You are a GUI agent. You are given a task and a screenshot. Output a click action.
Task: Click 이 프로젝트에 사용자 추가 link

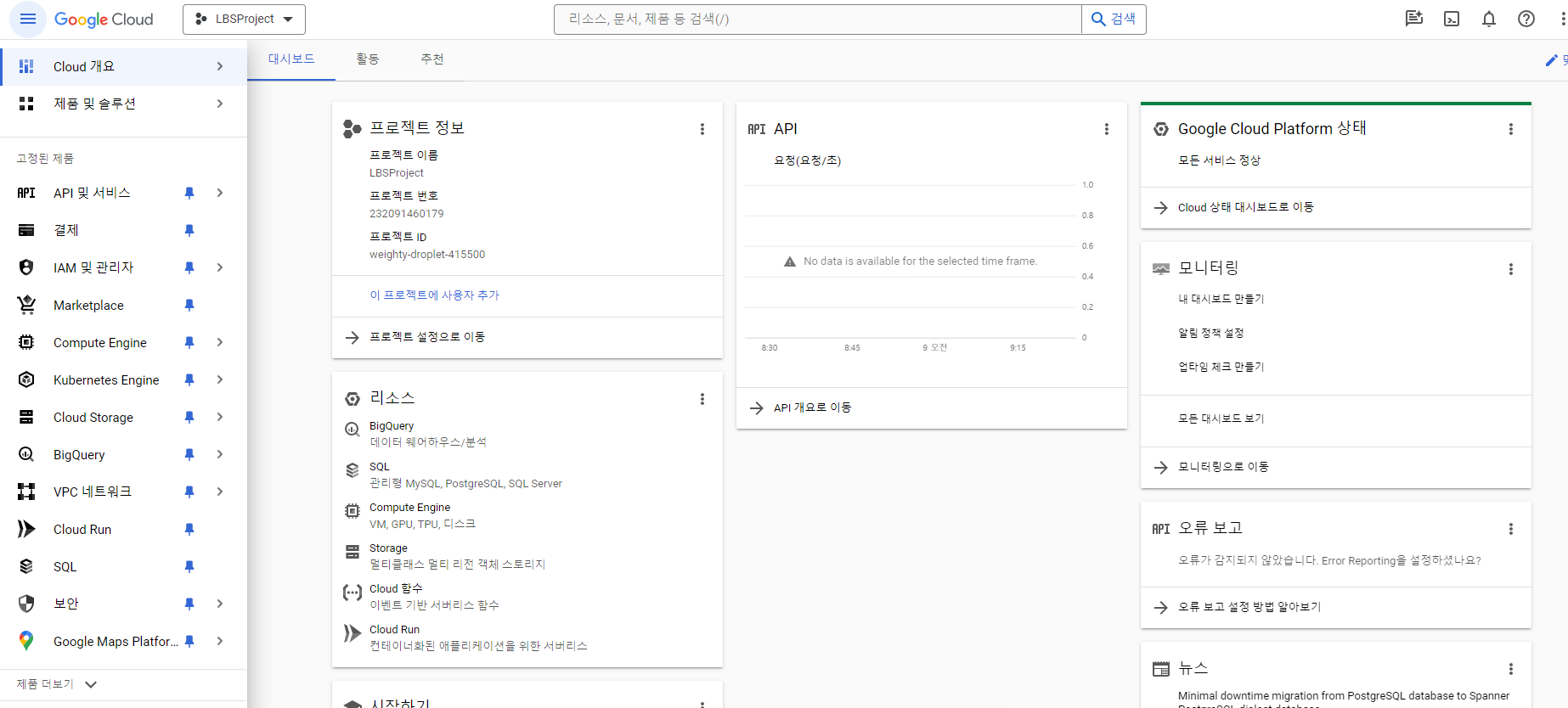coord(434,295)
